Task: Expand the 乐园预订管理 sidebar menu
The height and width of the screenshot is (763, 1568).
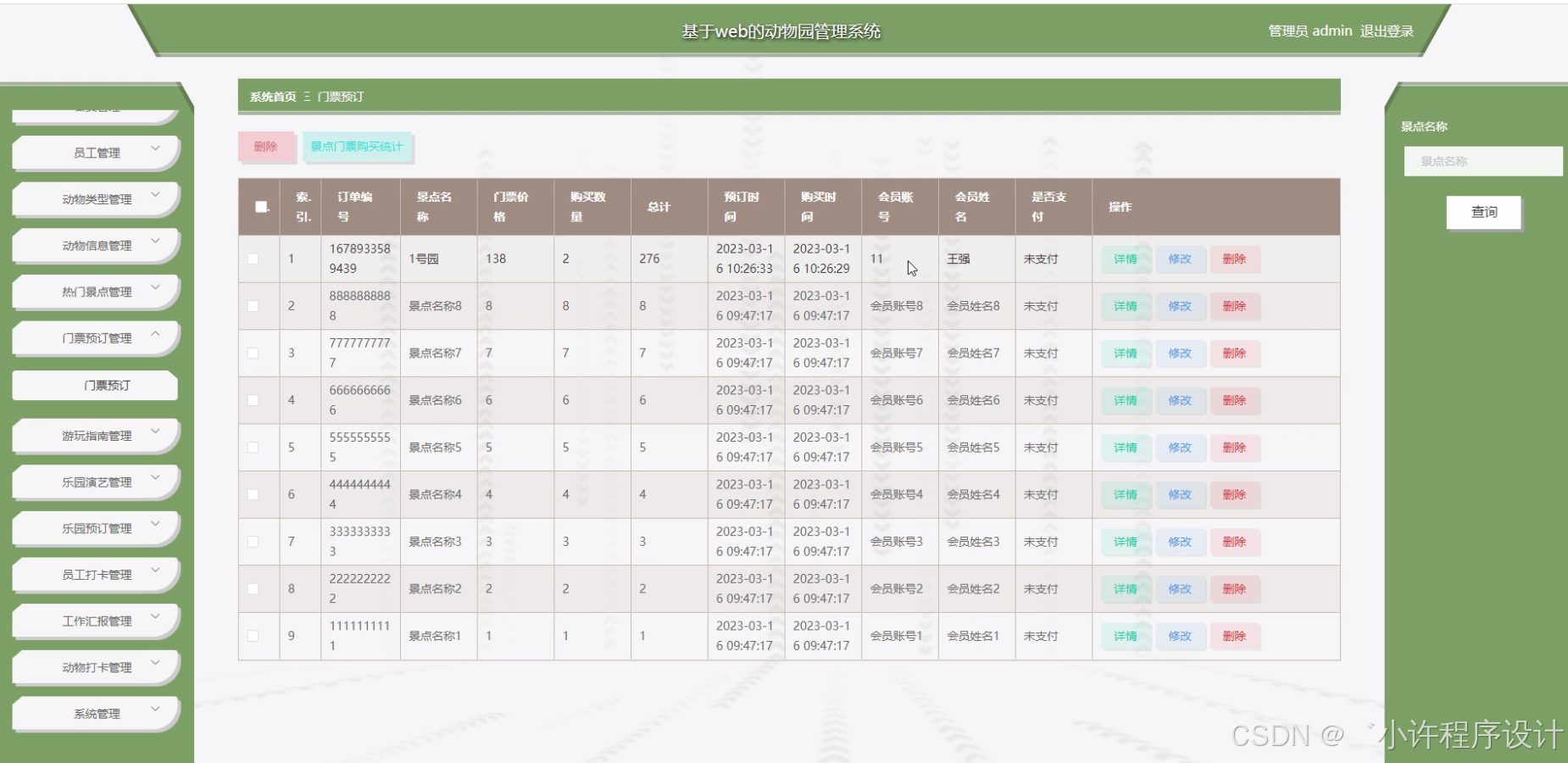Action: point(96,528)
